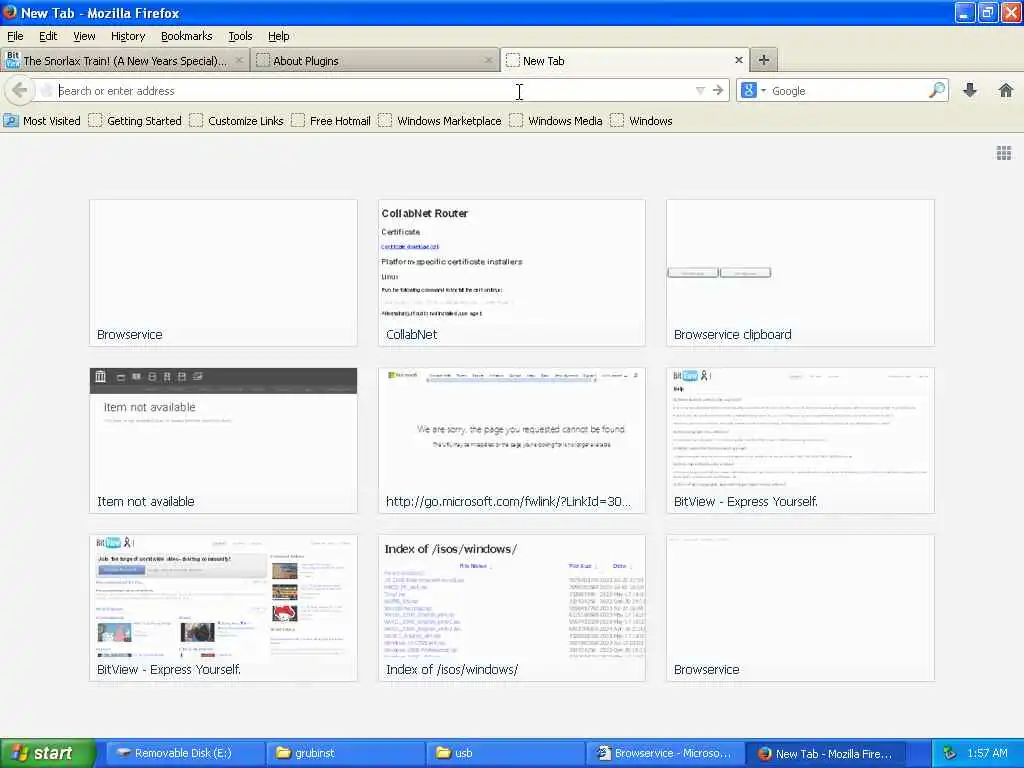
Task: Open the Customize Links bookmark
Action: 236,121
